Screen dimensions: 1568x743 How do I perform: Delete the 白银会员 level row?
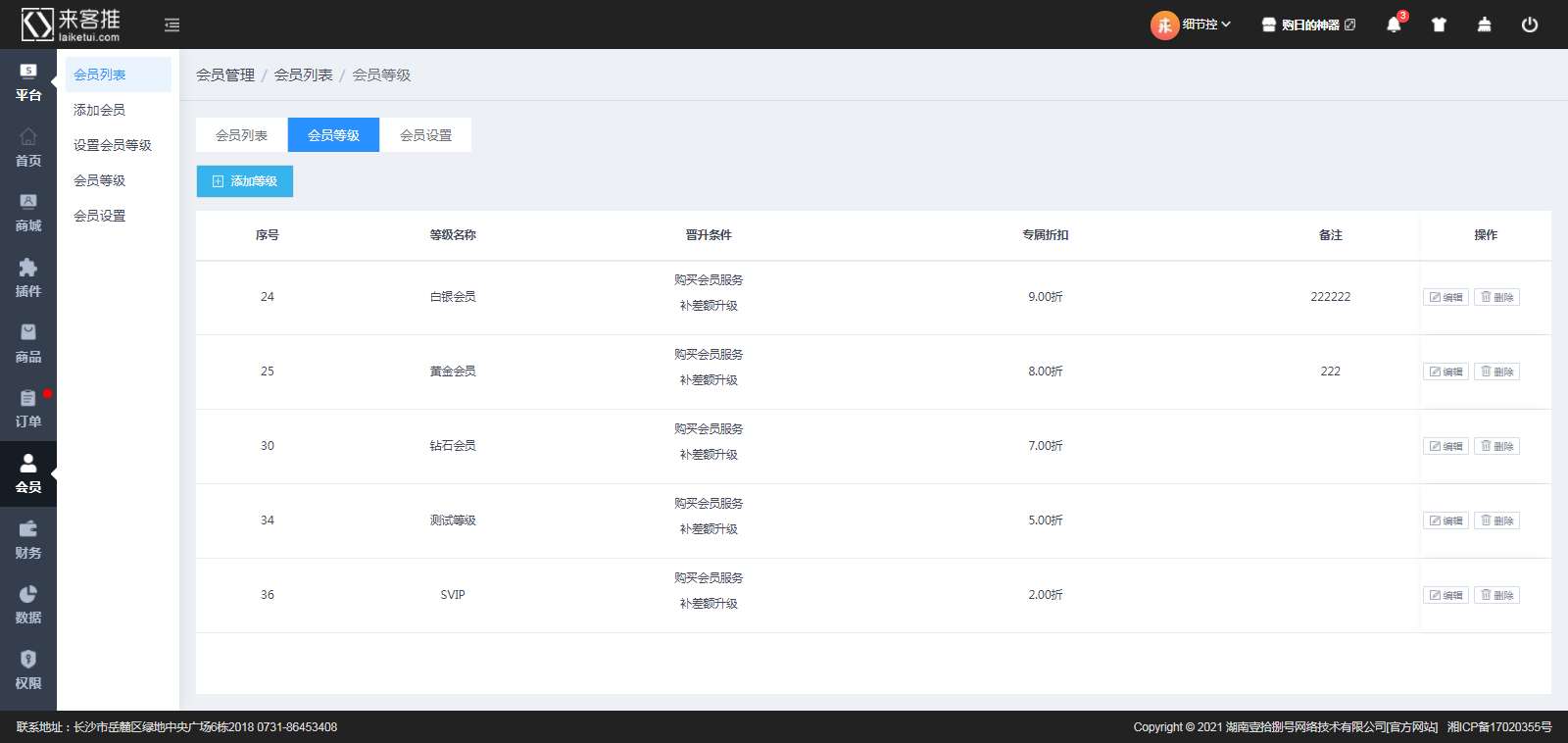tap(1496, 297)
